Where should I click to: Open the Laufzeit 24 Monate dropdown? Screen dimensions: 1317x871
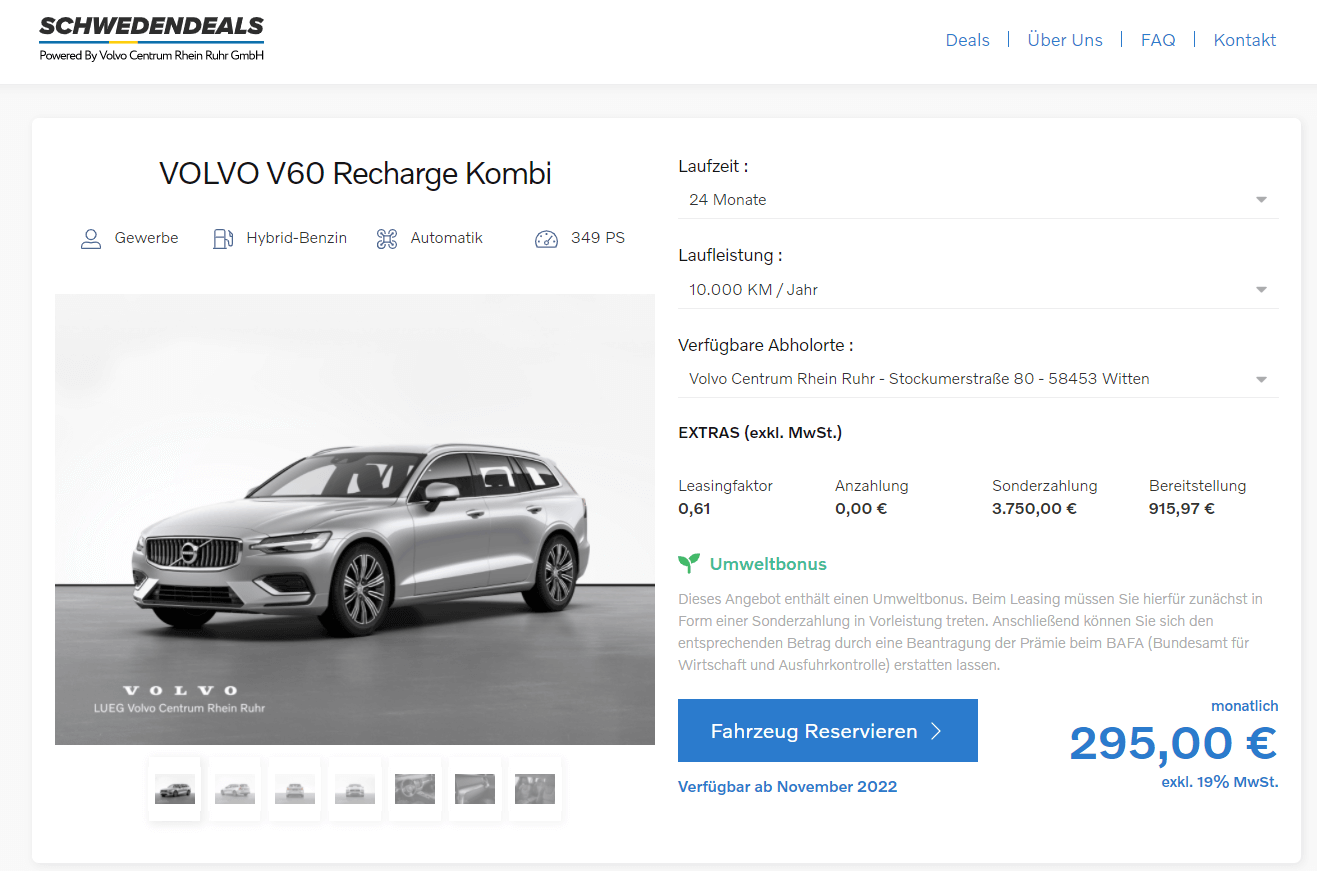click(x=978, y=200)
